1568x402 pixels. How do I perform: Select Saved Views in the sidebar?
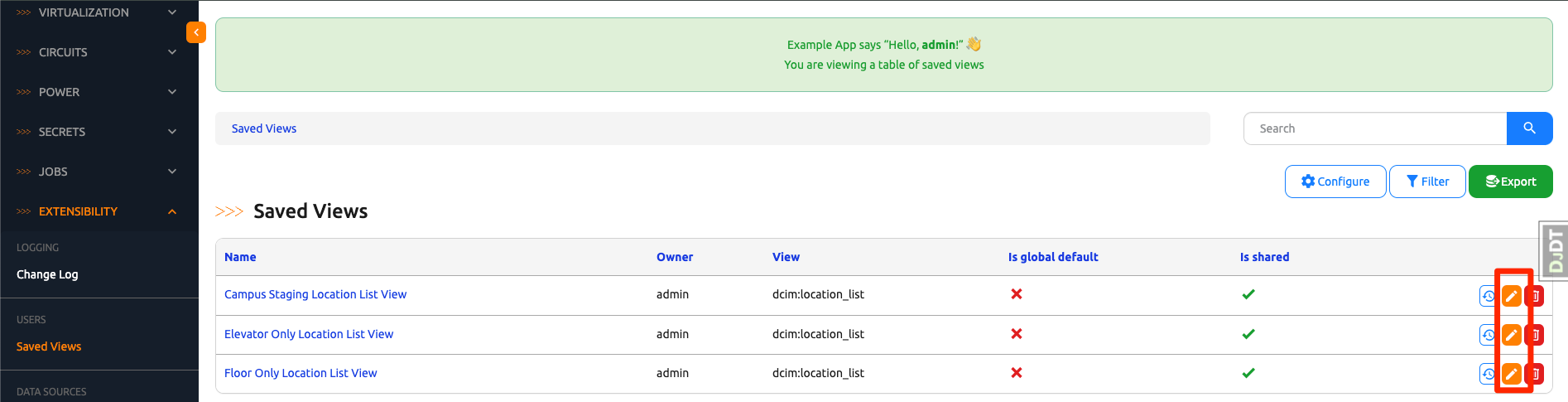49,346
